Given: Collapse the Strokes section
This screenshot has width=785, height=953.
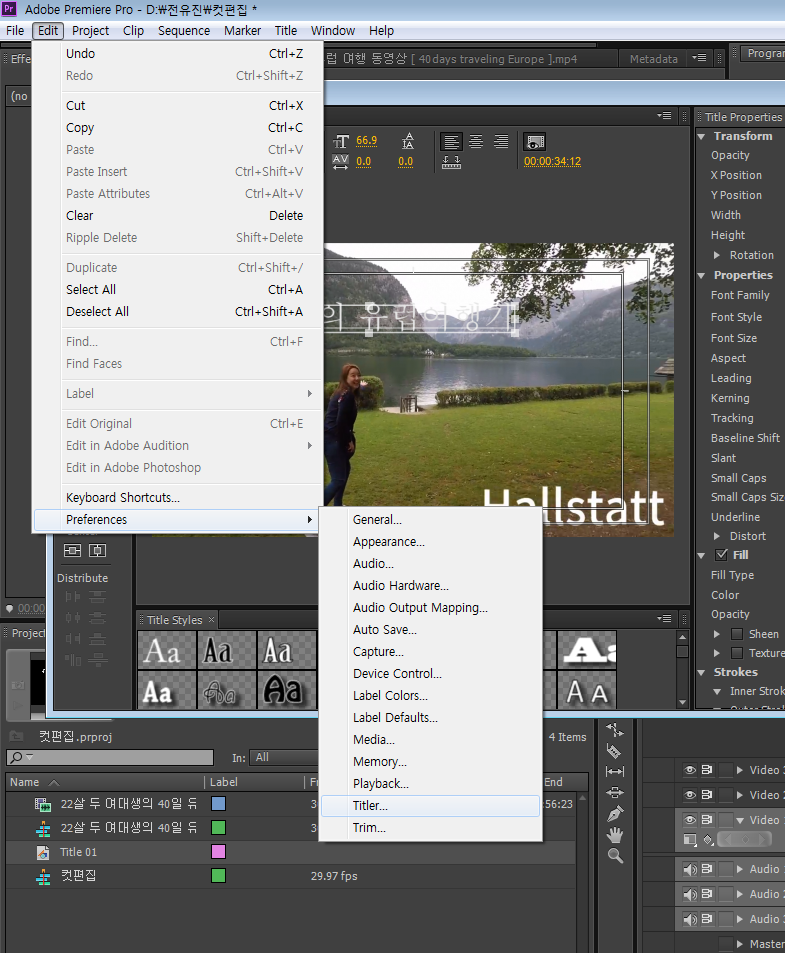Looking at the screenshot, I should coord(701,672).
